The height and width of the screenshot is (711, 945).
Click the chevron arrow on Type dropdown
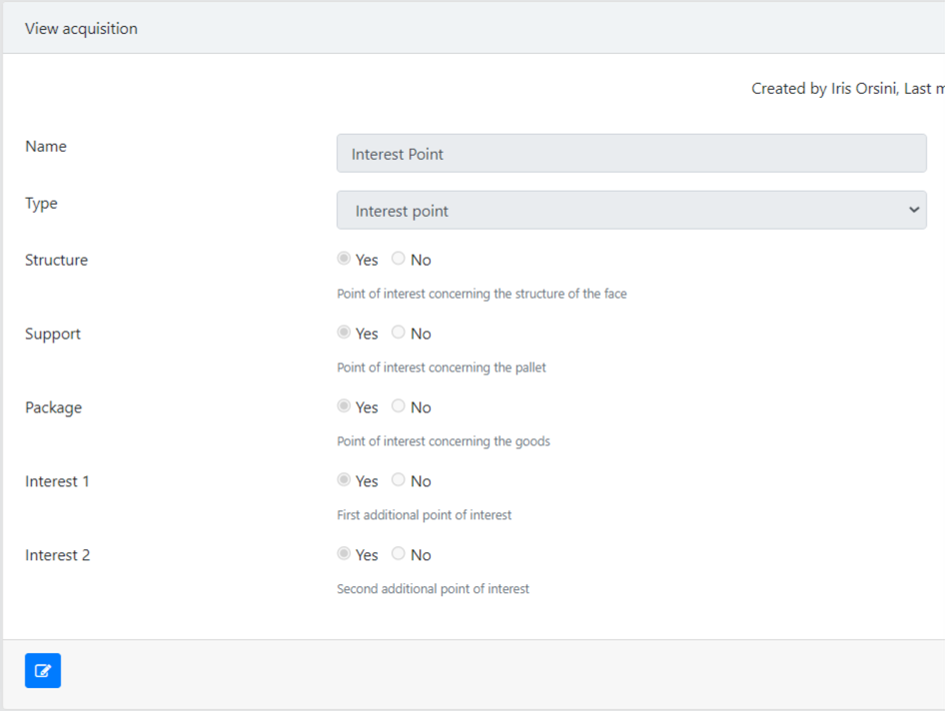(914, 210)
